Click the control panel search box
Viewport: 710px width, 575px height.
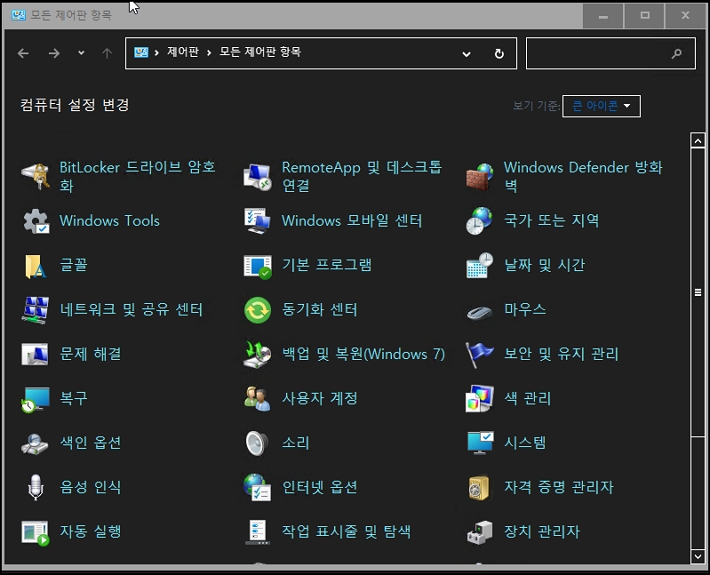click(x=611, y=53)
